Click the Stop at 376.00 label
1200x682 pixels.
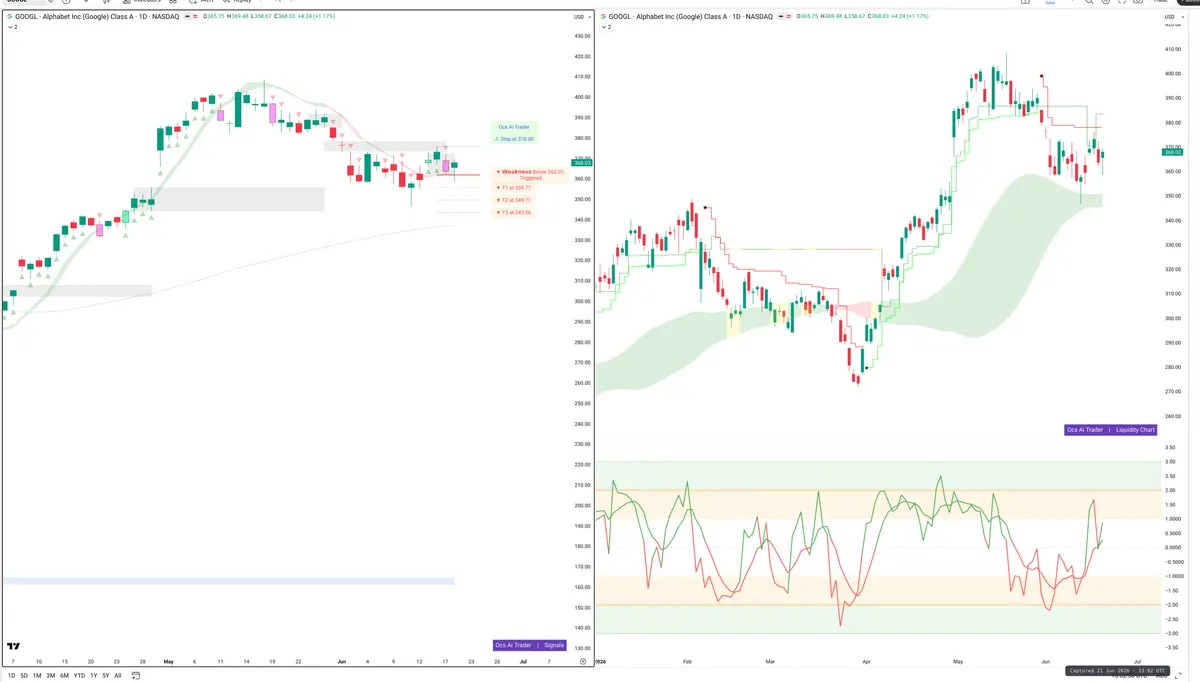click(516, 139)
